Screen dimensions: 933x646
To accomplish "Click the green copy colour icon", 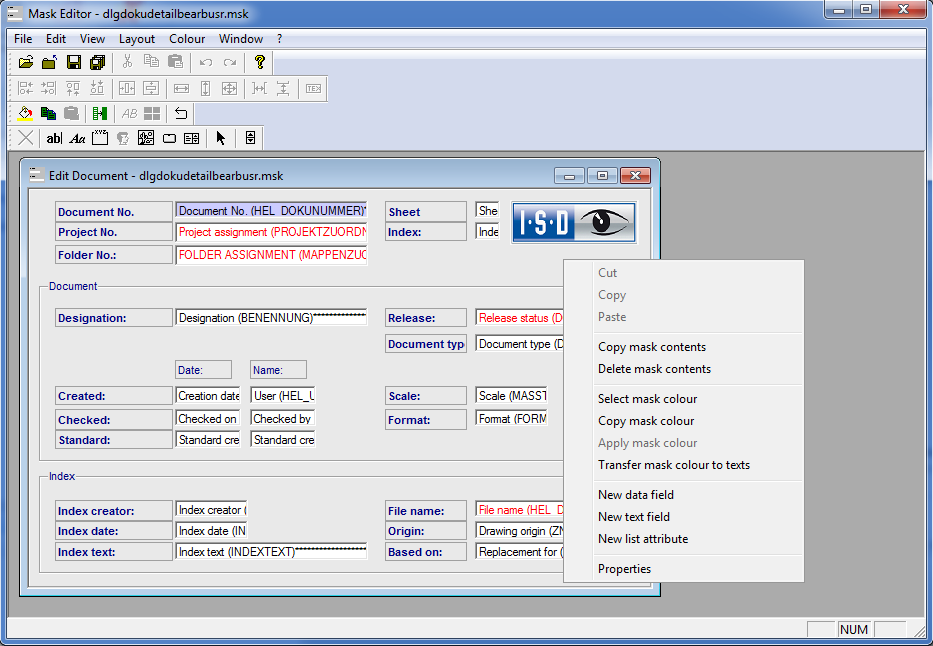I will 48,113.
